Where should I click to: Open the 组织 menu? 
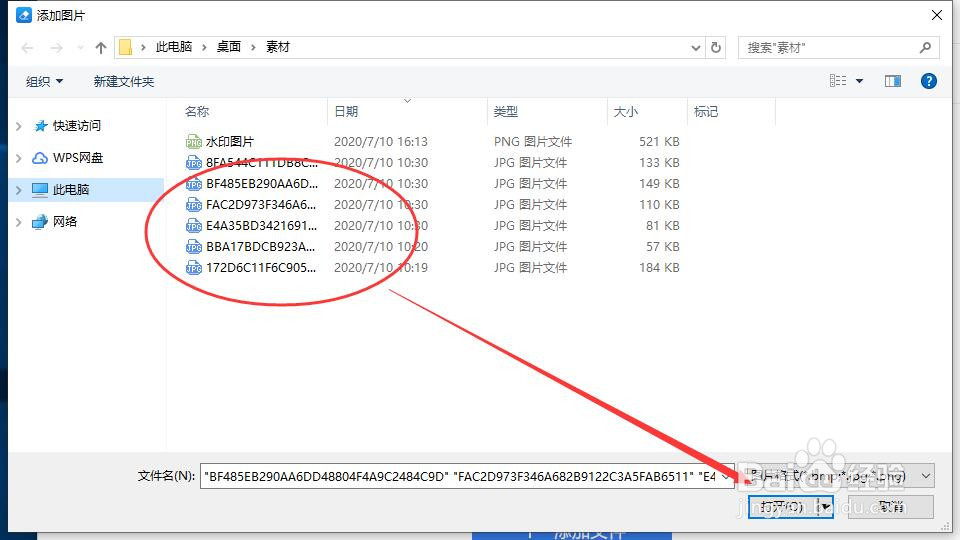coord(44,81)
